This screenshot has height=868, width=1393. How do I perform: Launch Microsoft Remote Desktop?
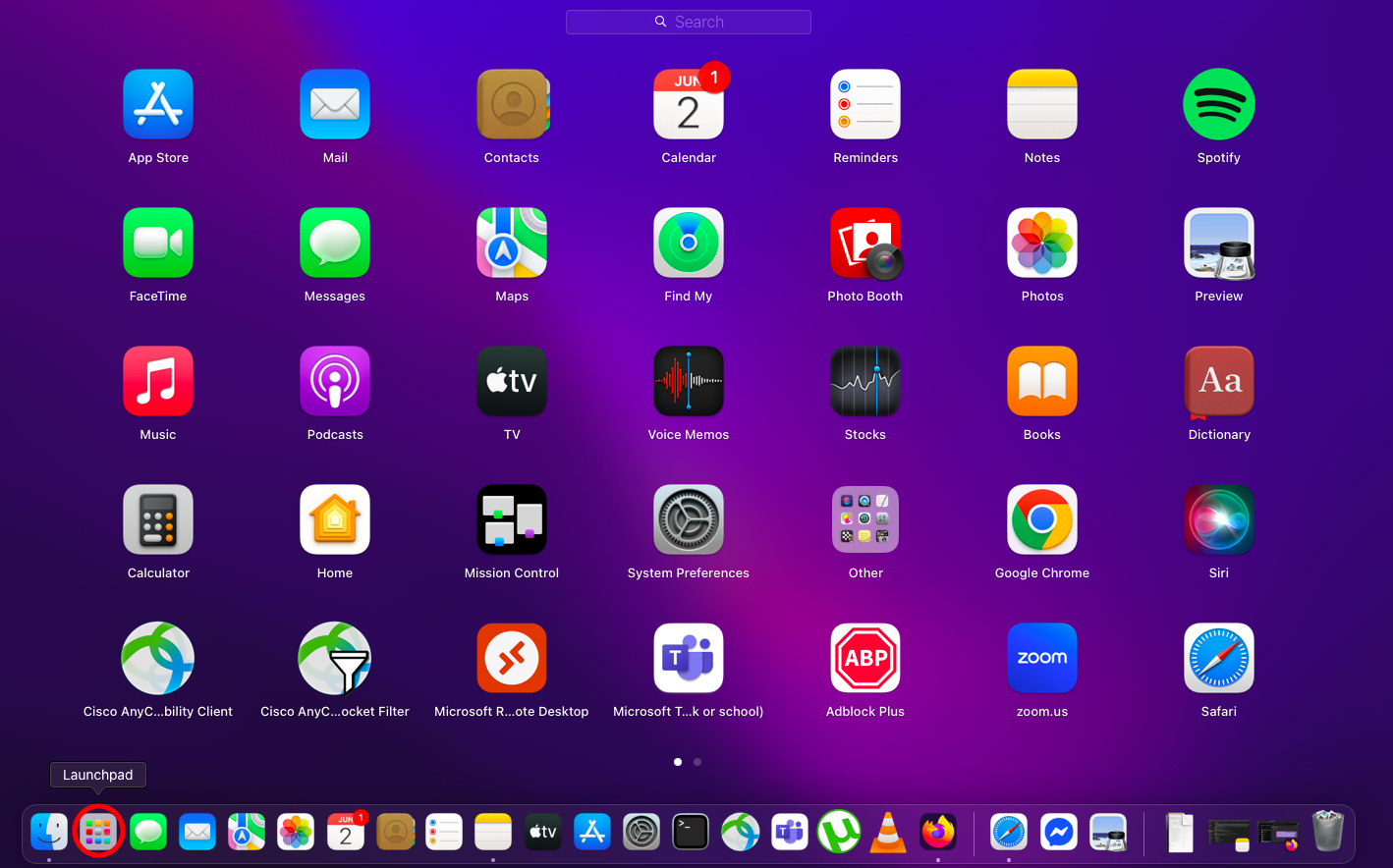511,659
